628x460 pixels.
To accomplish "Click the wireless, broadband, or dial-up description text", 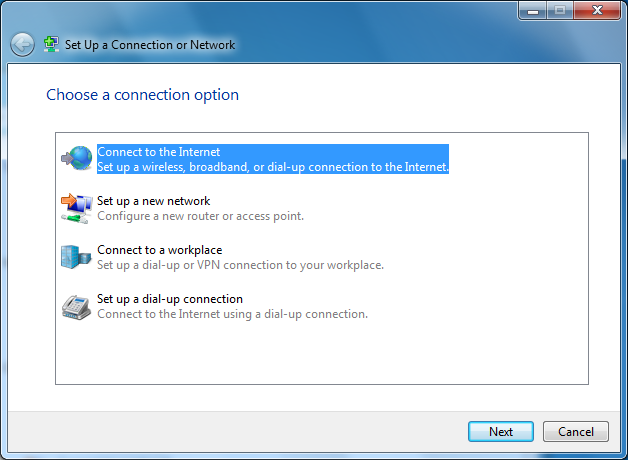I will [x=272, y=167].
